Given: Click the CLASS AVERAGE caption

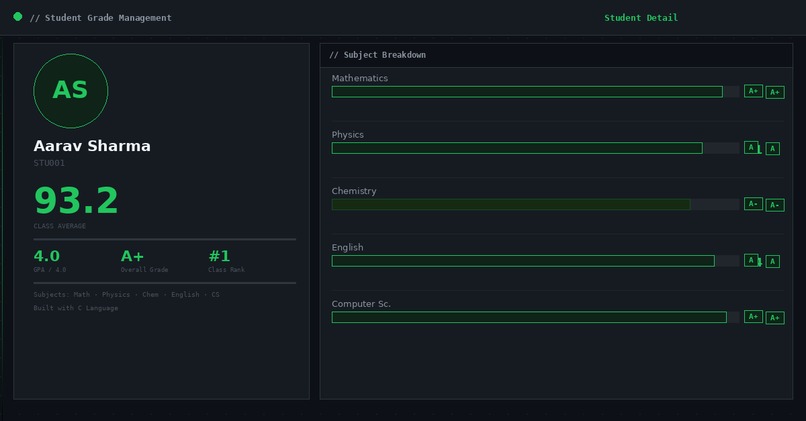Looking at the screenshot, I should (60, 226).
